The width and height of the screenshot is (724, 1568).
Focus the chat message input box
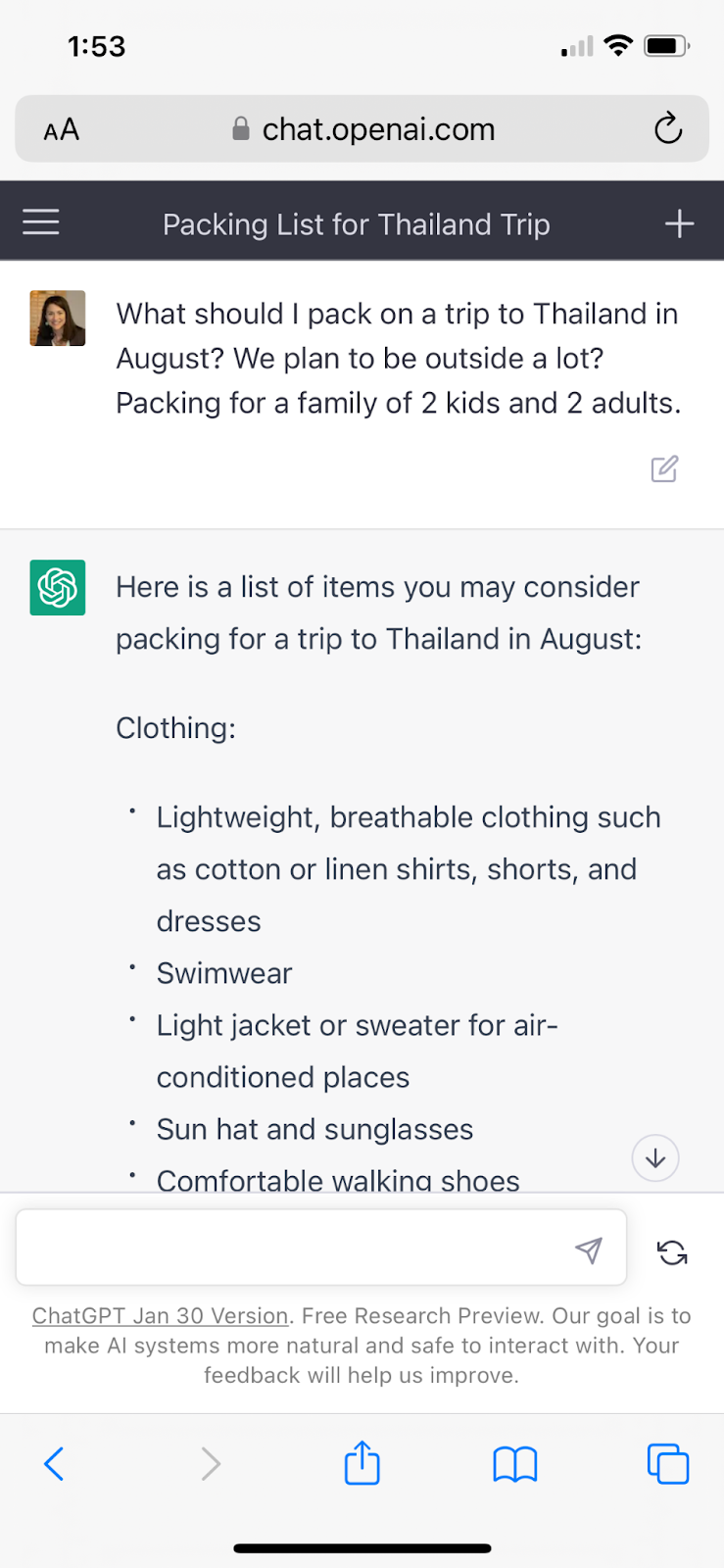[x=294, y=1248]
